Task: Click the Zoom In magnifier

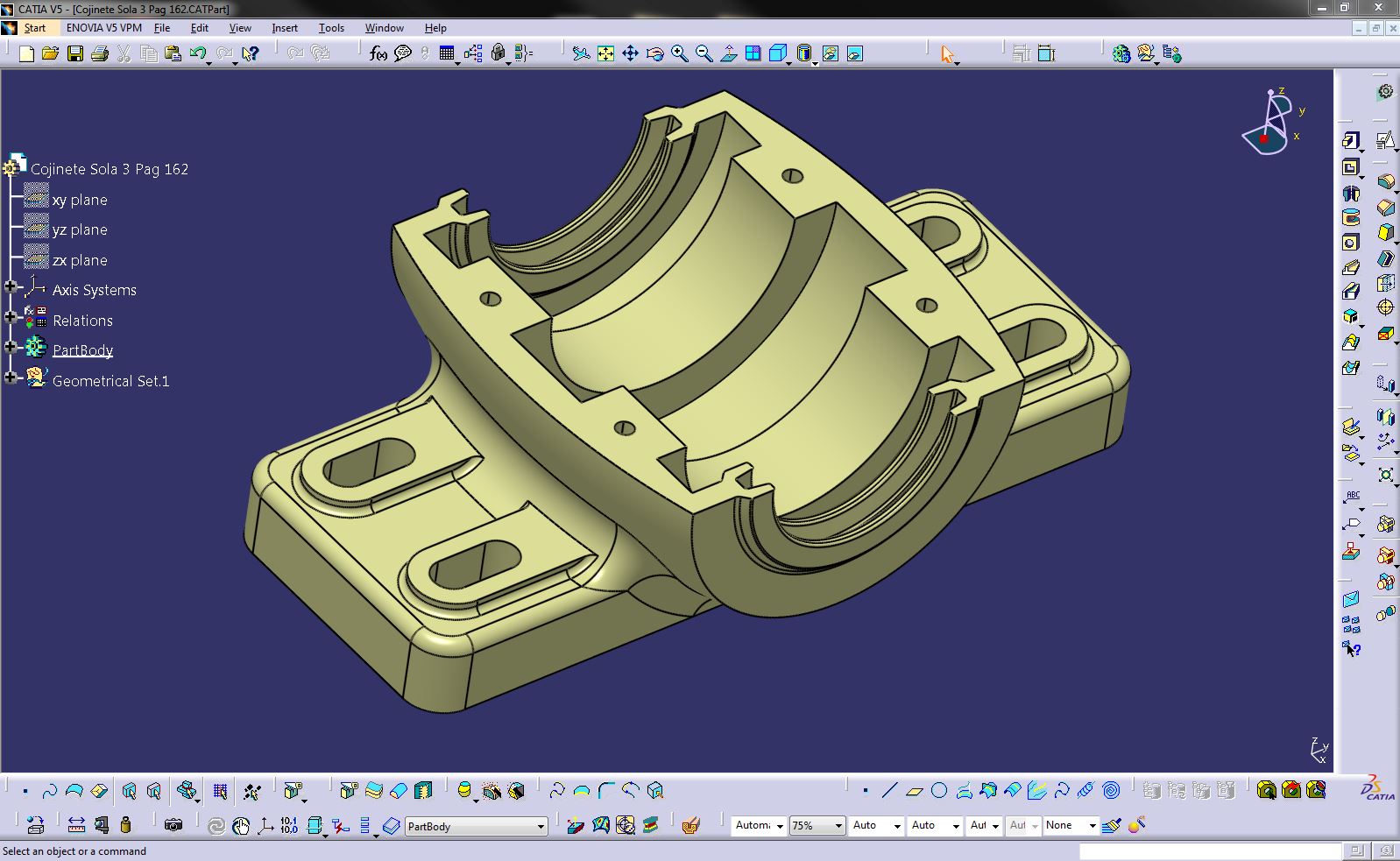Action: (x=679, y=54)
